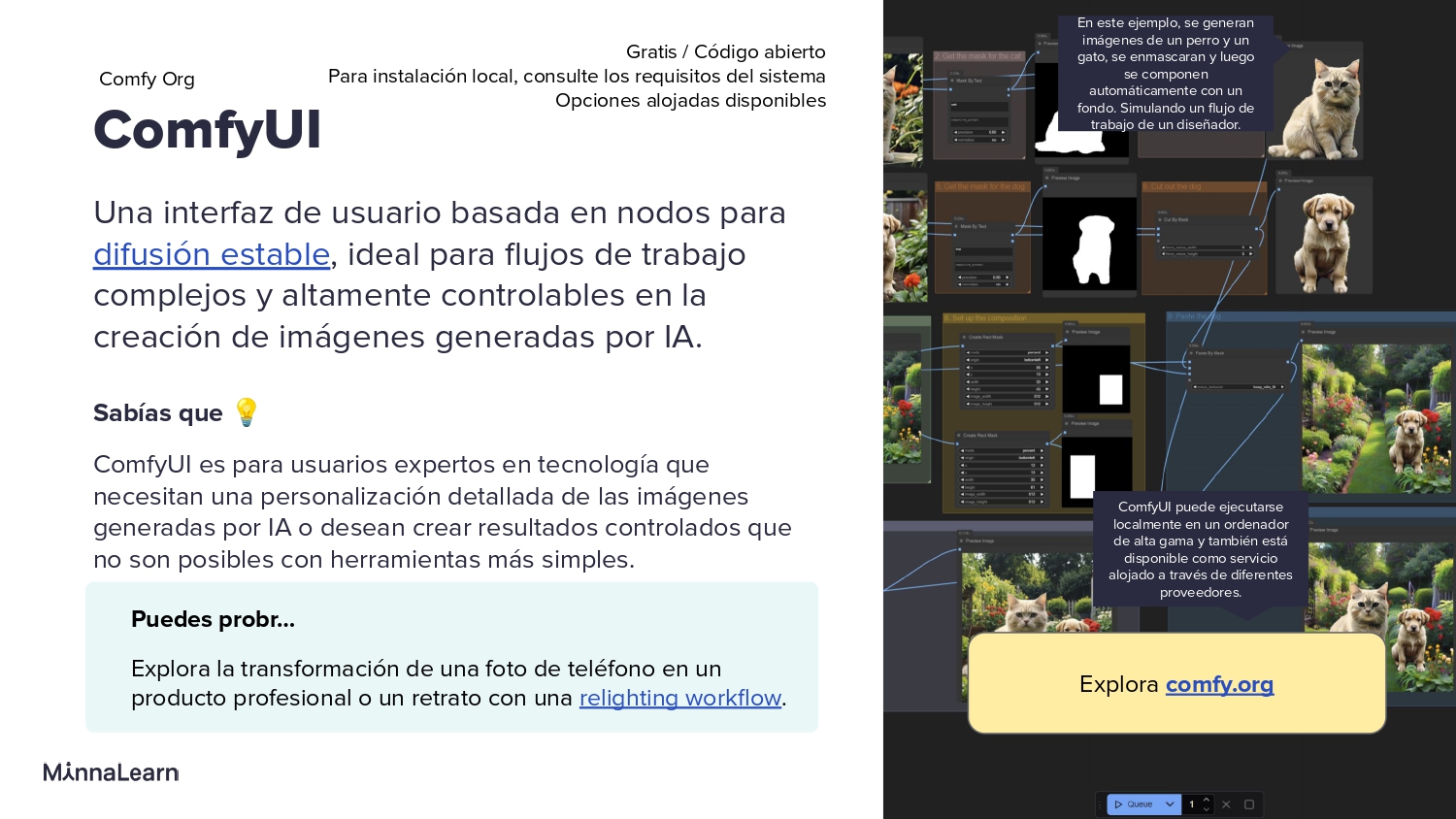
Task: Adjust the precision slider in the cat mask node
Action: pos(978,132)
